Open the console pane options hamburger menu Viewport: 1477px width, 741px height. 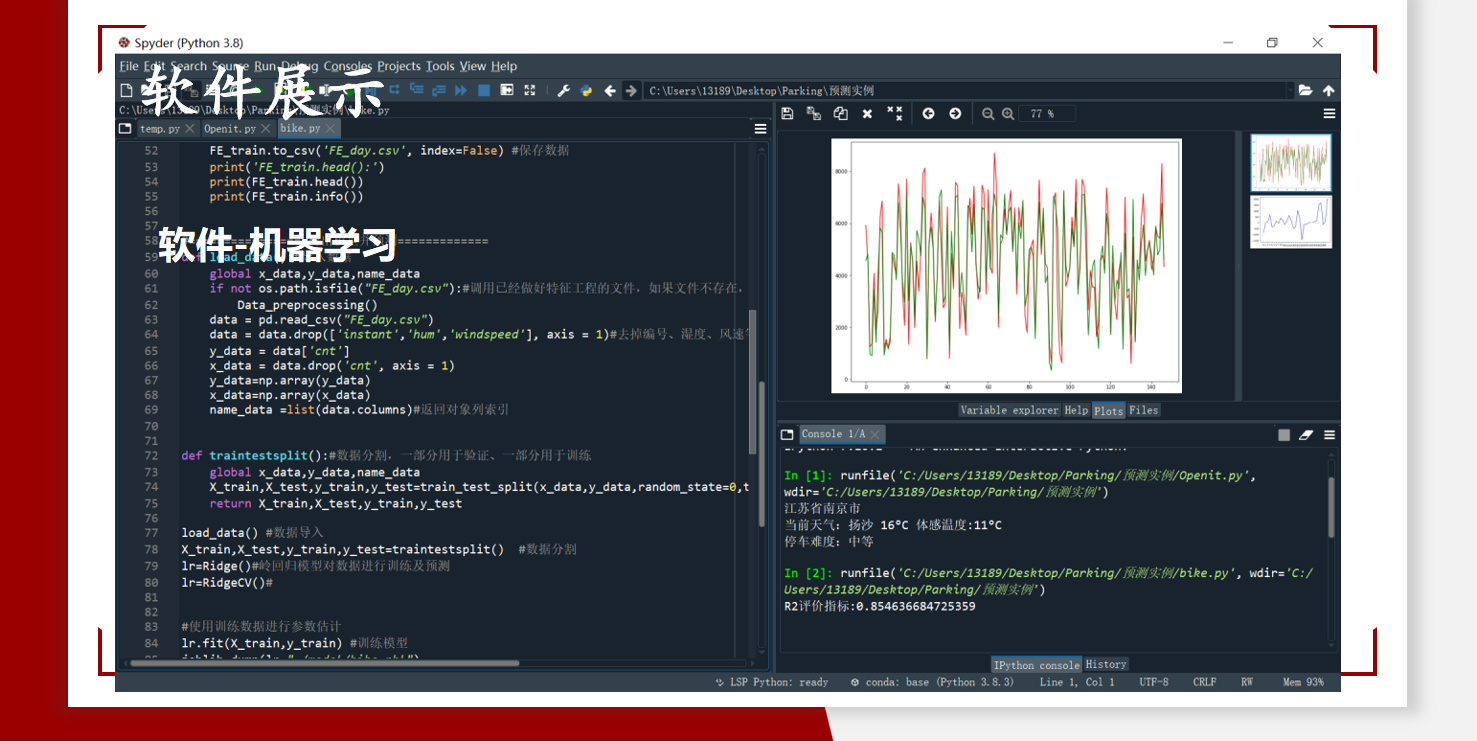[x=1329, y=435]
